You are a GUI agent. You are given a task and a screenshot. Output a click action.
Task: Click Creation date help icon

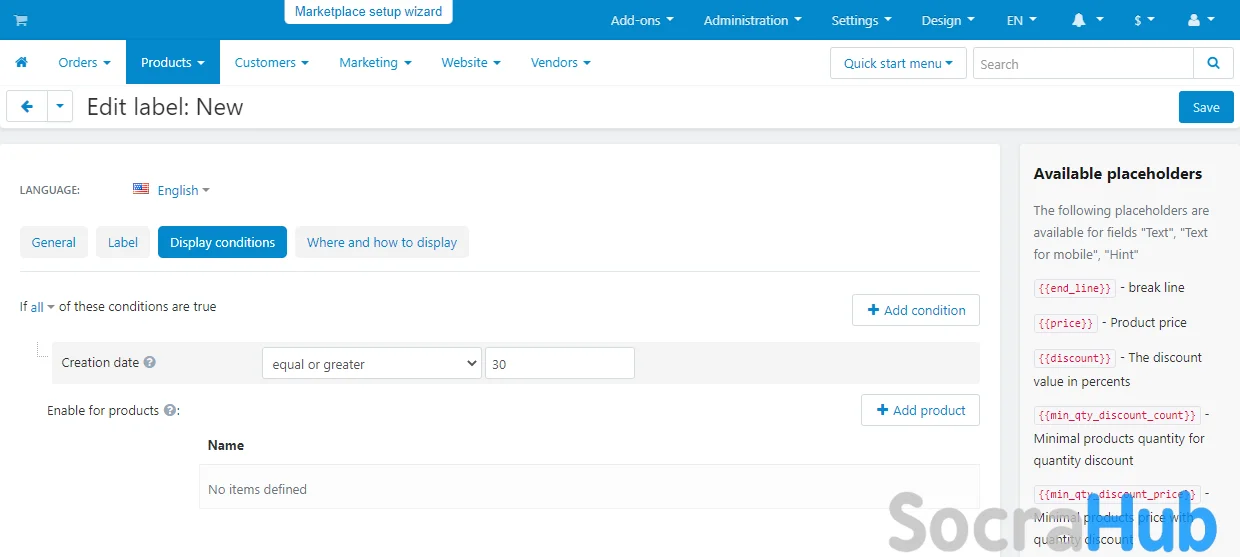tap(150, 363)
